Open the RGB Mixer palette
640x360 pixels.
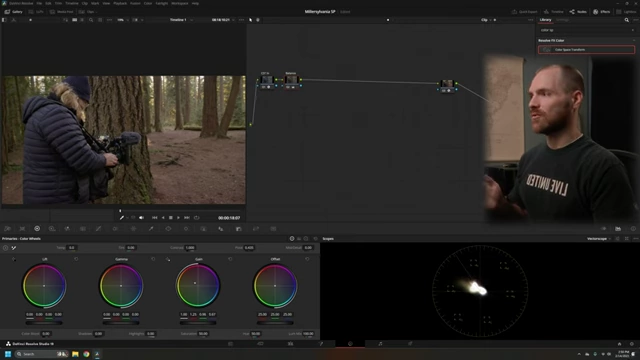point(67,229)
